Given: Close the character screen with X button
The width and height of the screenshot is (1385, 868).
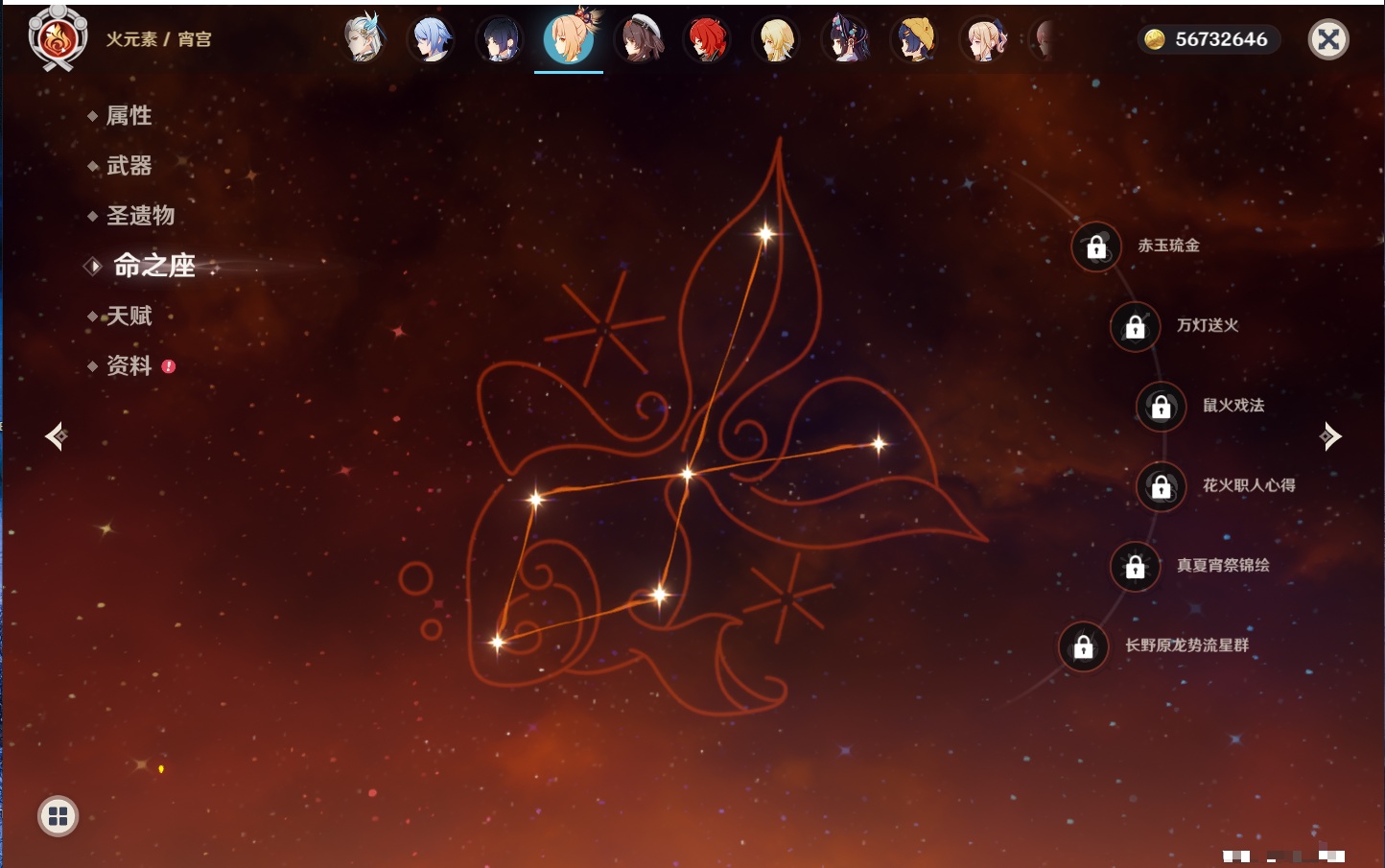Looking at the screenshot, I should point(1328,39).
